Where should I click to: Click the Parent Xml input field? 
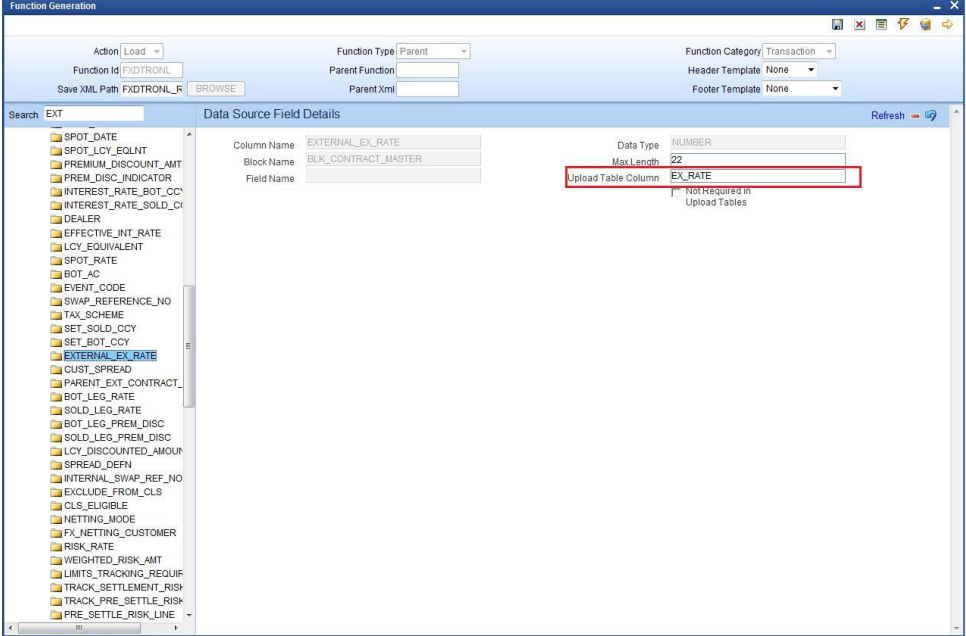pyautogui.click(x=428, y=89)
